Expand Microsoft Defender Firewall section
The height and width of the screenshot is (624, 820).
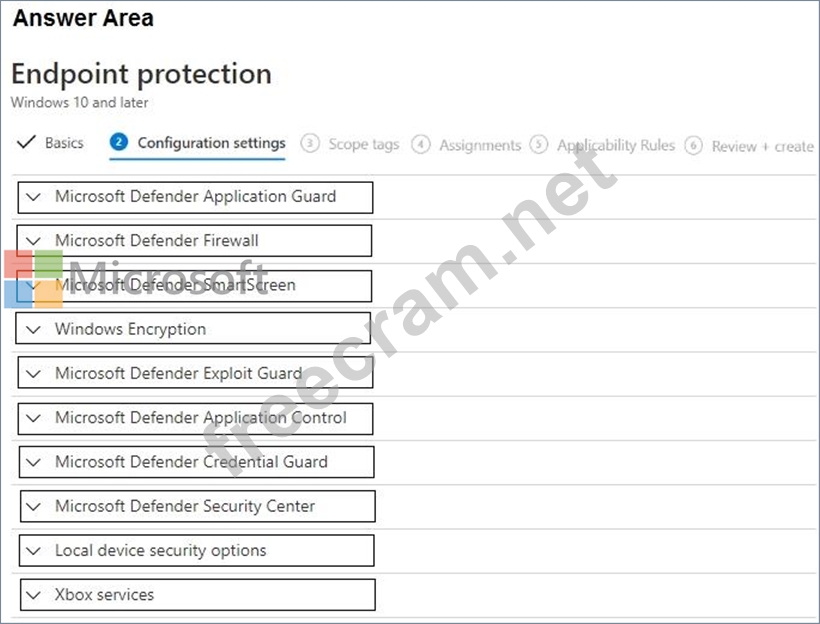coord(195,241)
